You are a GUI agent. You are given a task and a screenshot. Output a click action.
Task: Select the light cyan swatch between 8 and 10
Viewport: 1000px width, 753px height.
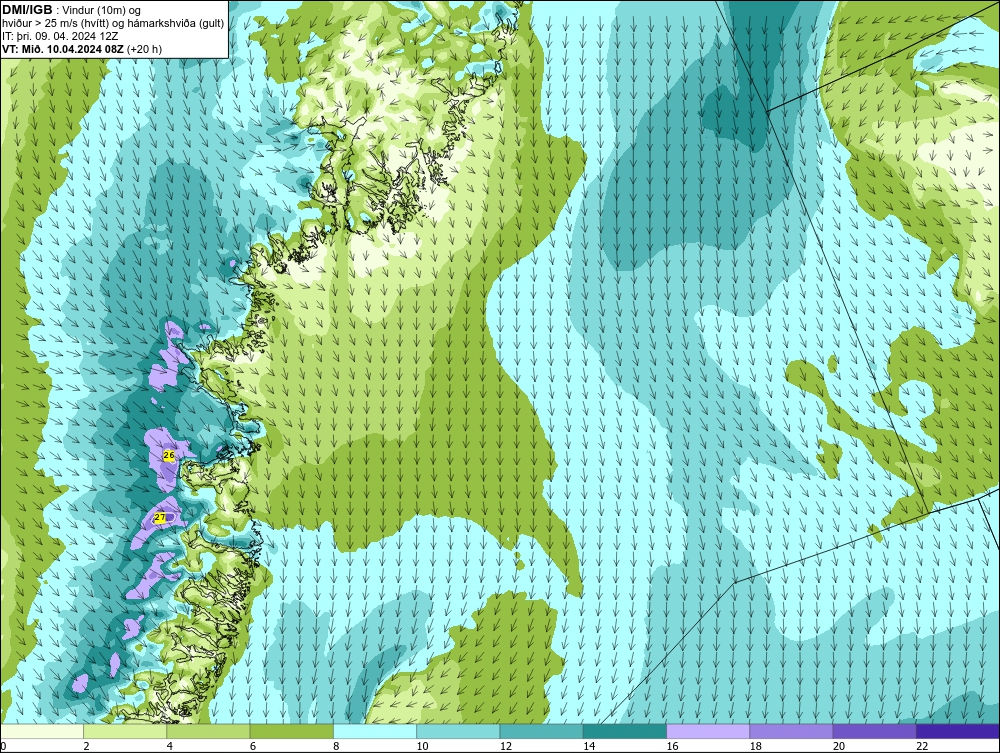coord(375,731)
